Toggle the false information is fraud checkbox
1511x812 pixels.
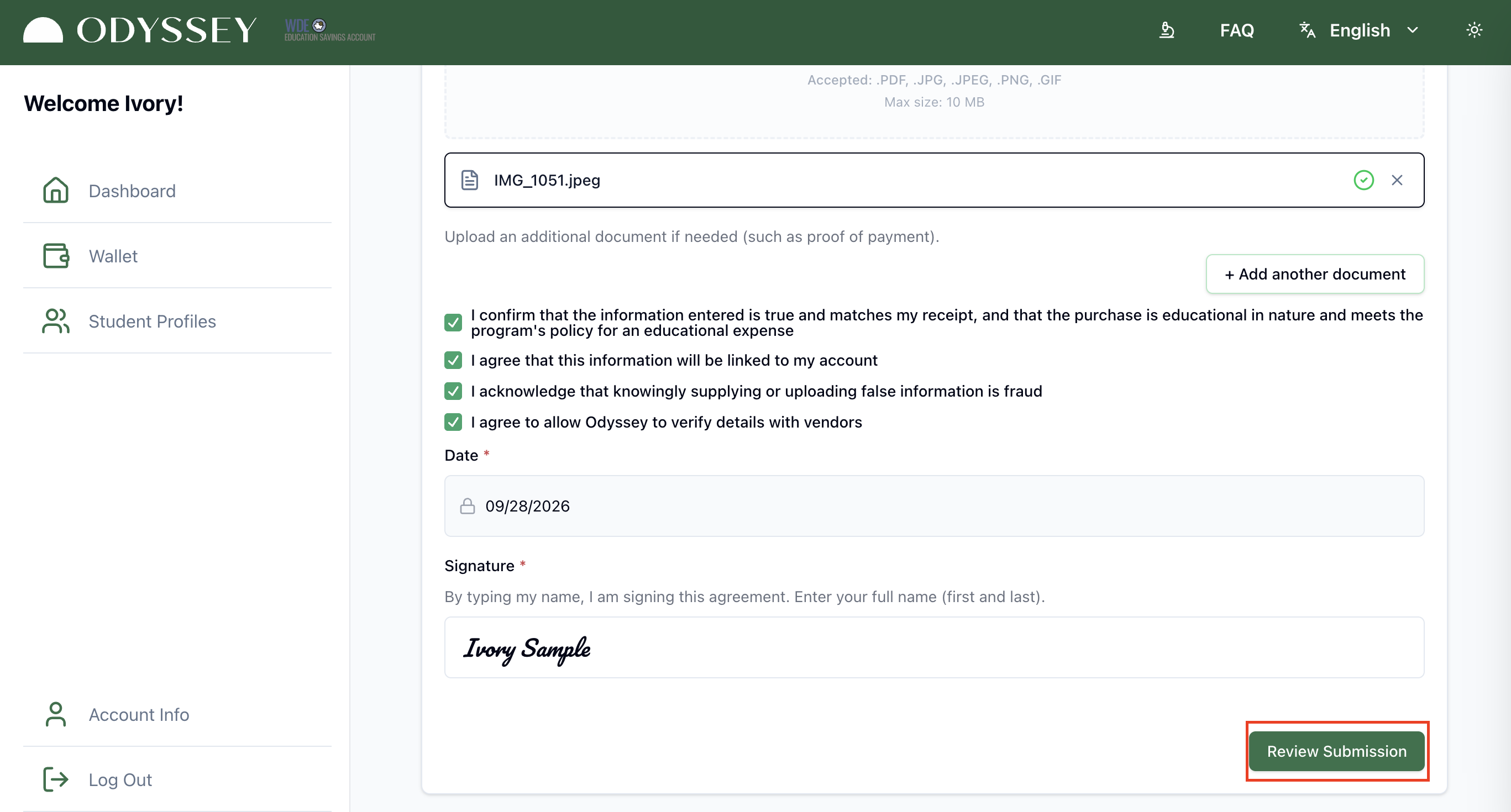(453, 391)
